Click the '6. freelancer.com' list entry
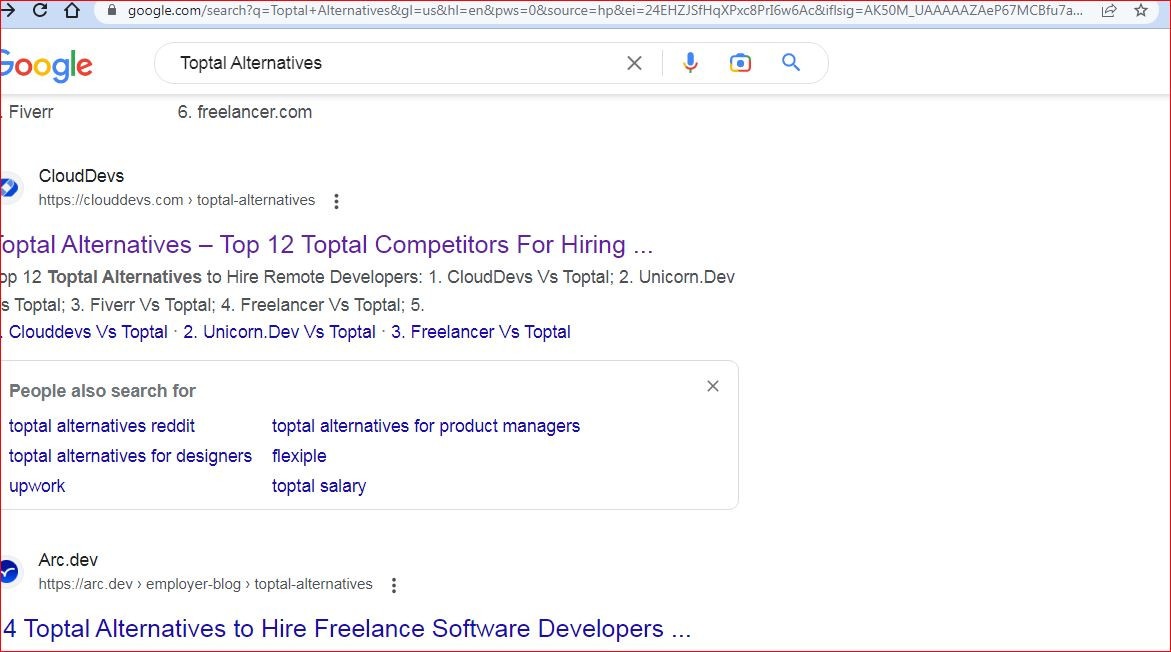 pyautogui.click(x=245, y=112)
